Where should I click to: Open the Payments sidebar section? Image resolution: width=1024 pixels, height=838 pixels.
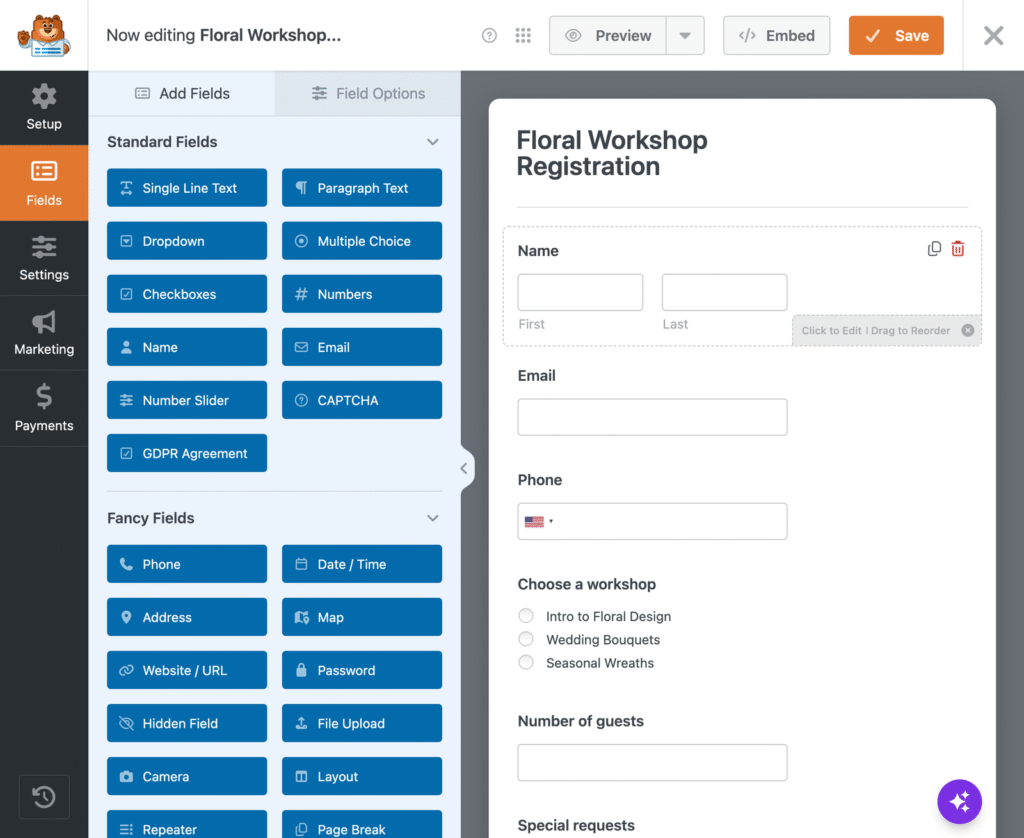(x=44, y=408)
